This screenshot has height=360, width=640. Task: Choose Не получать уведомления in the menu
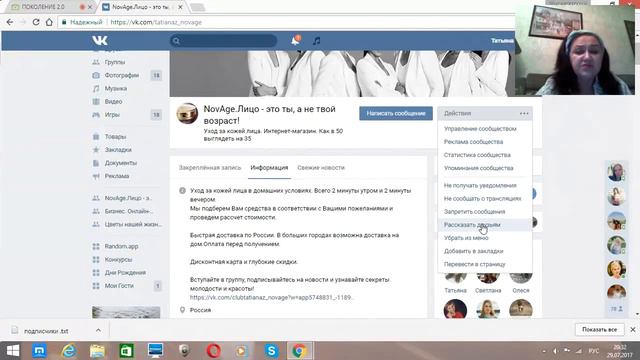[480, 185]
